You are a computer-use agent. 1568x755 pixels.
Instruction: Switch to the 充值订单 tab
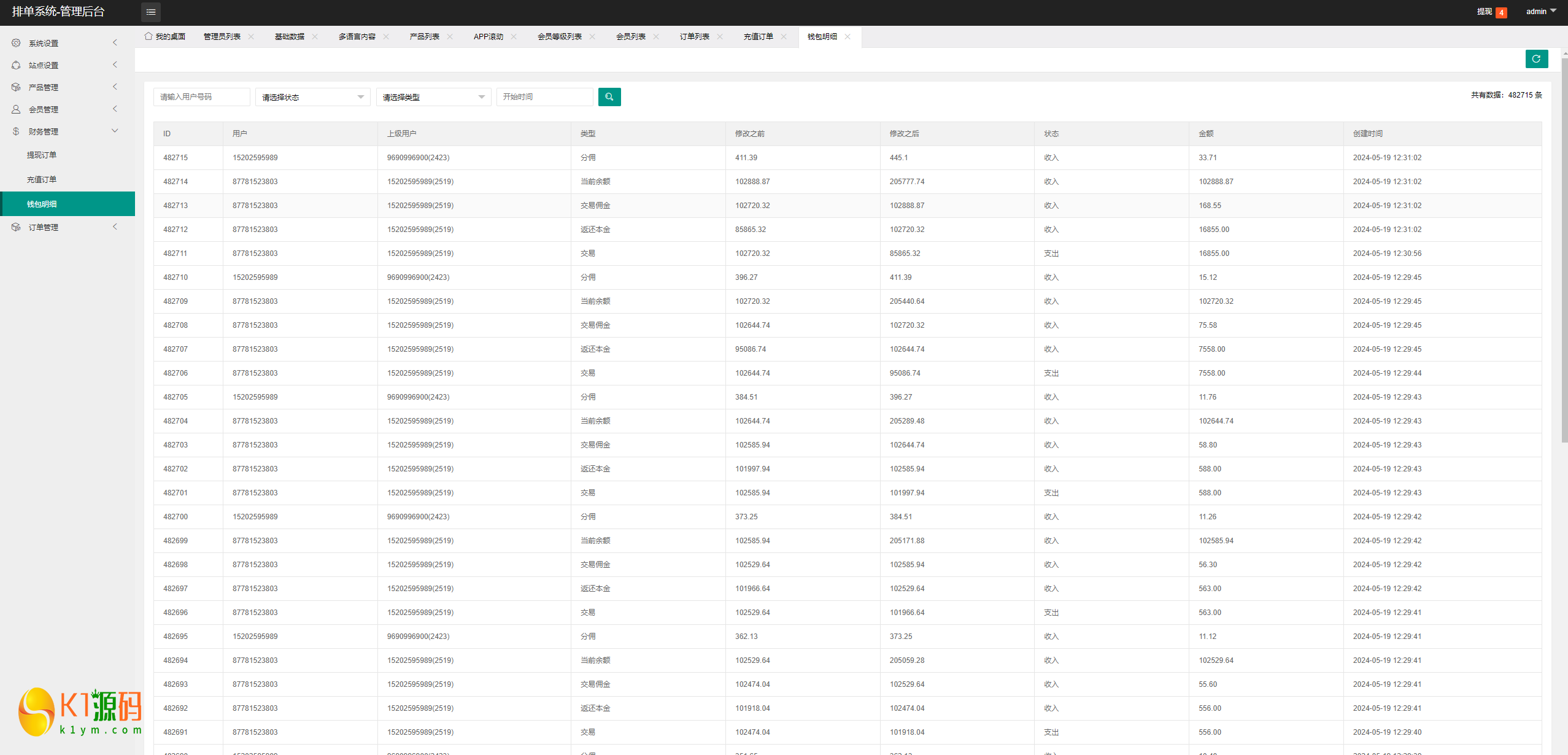click(758, 37)
